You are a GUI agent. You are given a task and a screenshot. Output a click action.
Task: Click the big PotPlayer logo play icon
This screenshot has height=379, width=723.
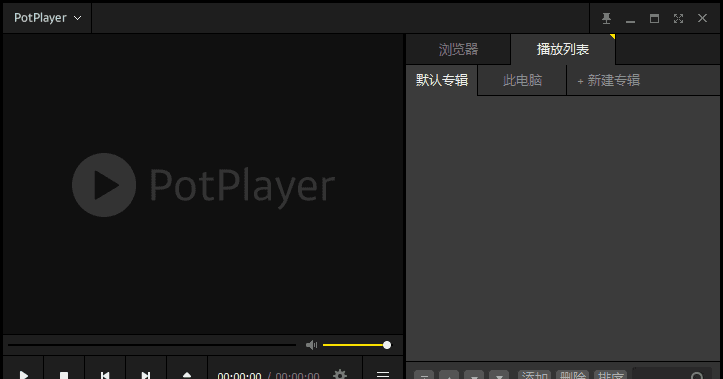point(104,185)
